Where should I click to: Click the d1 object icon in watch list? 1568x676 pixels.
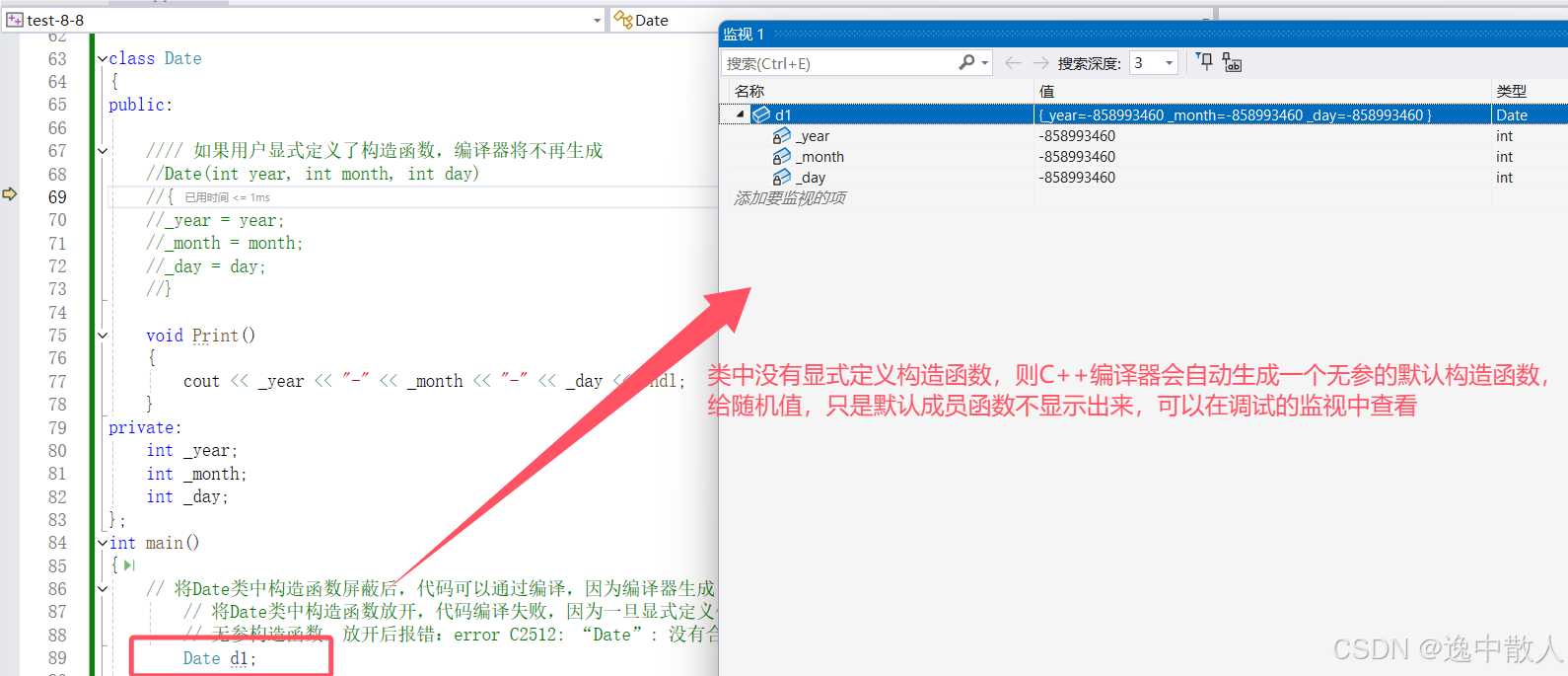[x=761, y=114]
